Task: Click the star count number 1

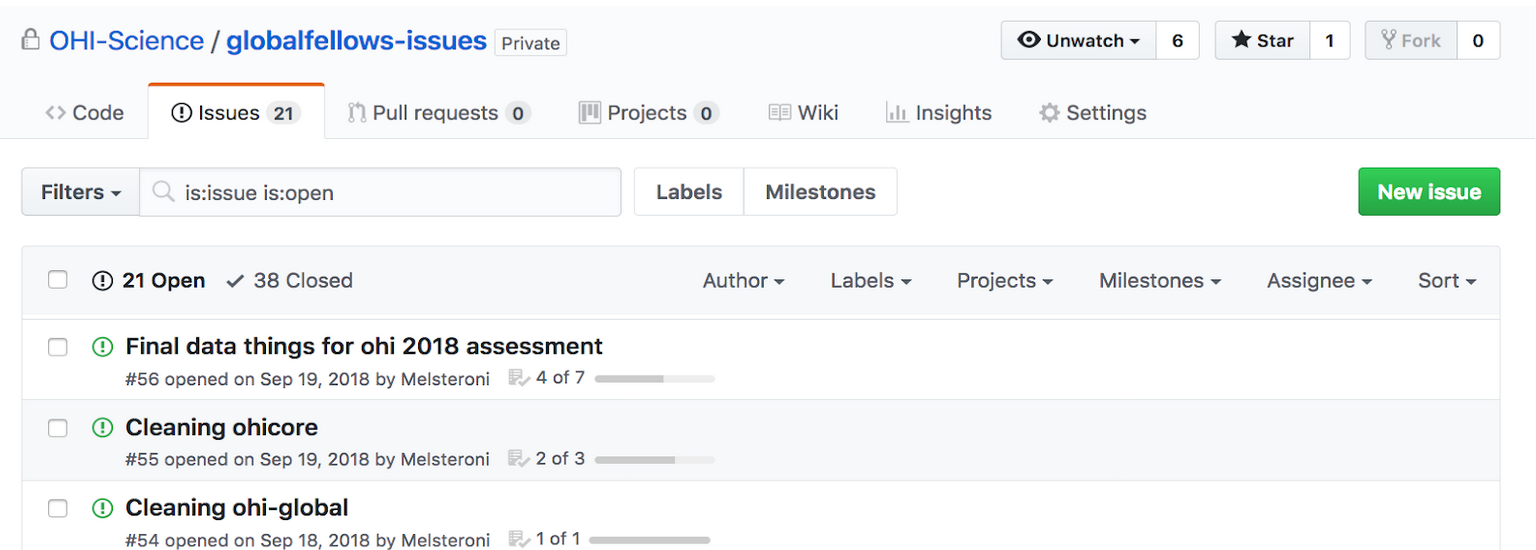Action: tap(1330, 41)
